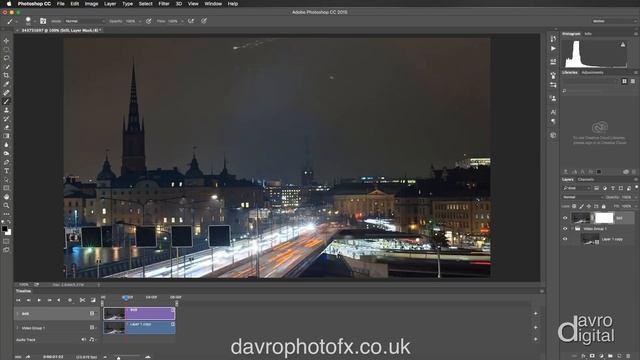Image resolution: width=640 pixels, height=360 pixels.
Task: Hide the Video Group 1 layer
Action: click(565, 229)
